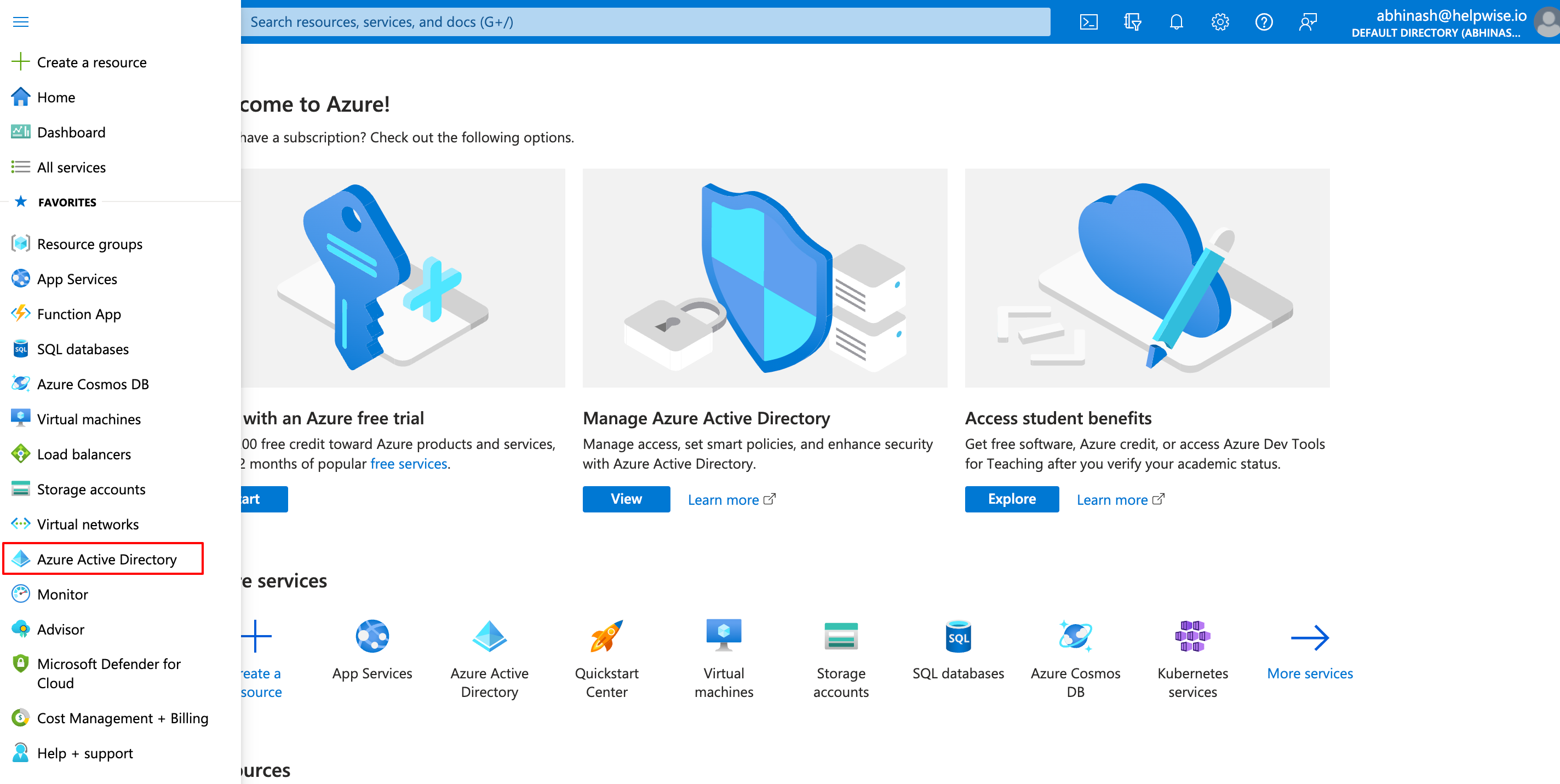Click the More services link text
Image resolution: width=1560 pixels, height=784 pixels.
point(1309,673)
